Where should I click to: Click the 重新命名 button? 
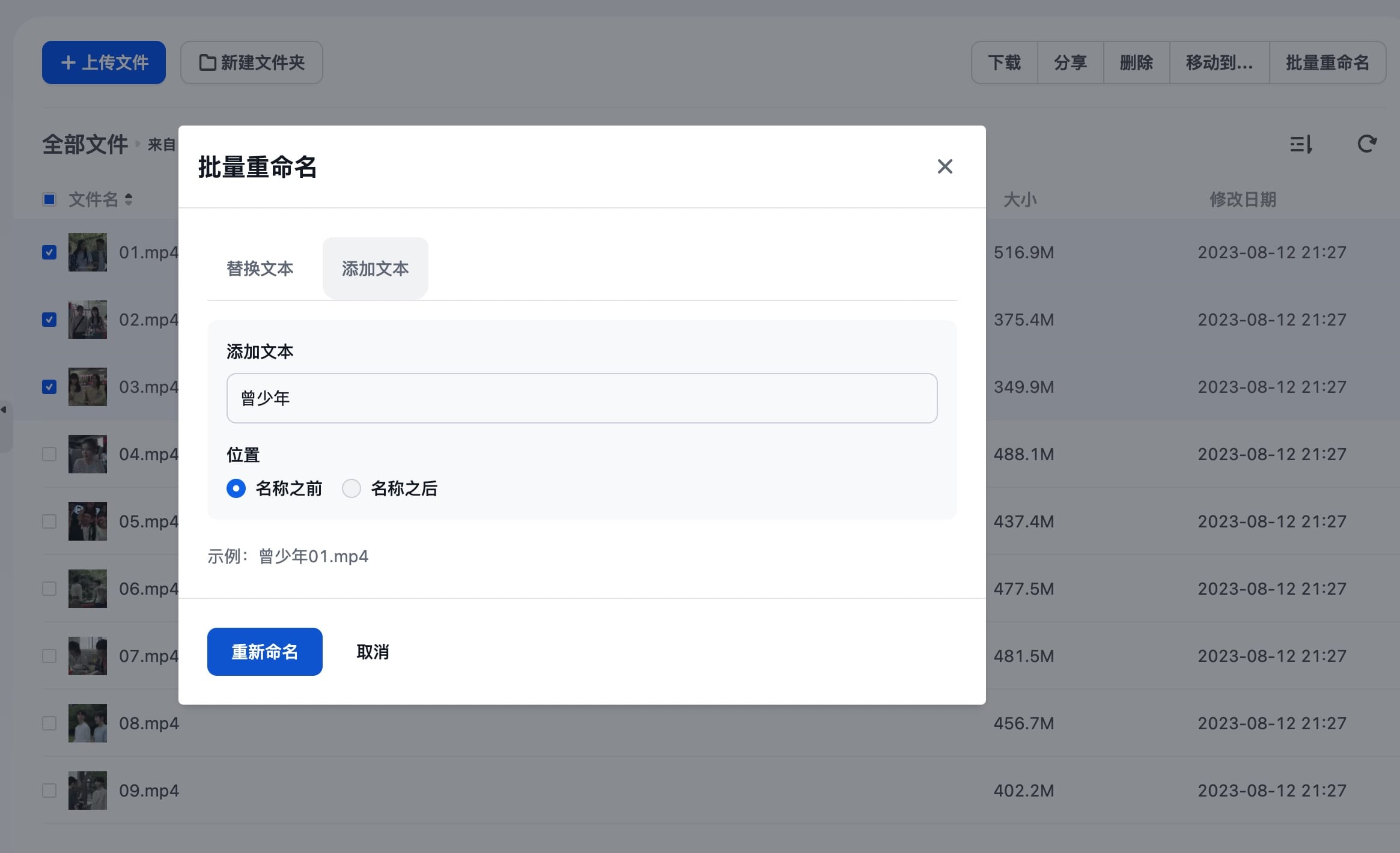(x=264, y=651)
